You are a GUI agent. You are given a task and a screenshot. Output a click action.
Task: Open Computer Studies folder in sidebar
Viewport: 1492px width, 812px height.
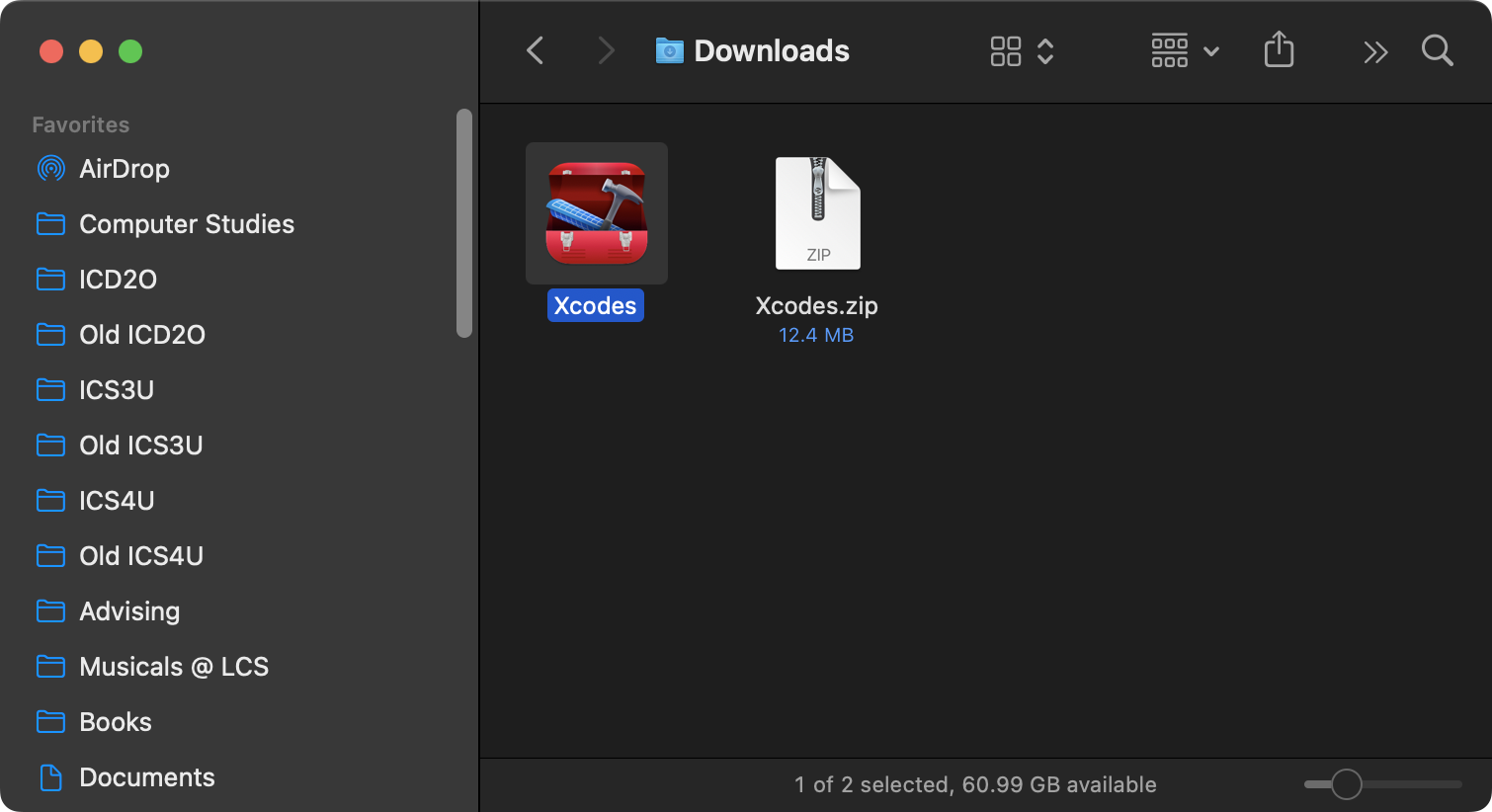click(x=186, y=224)
